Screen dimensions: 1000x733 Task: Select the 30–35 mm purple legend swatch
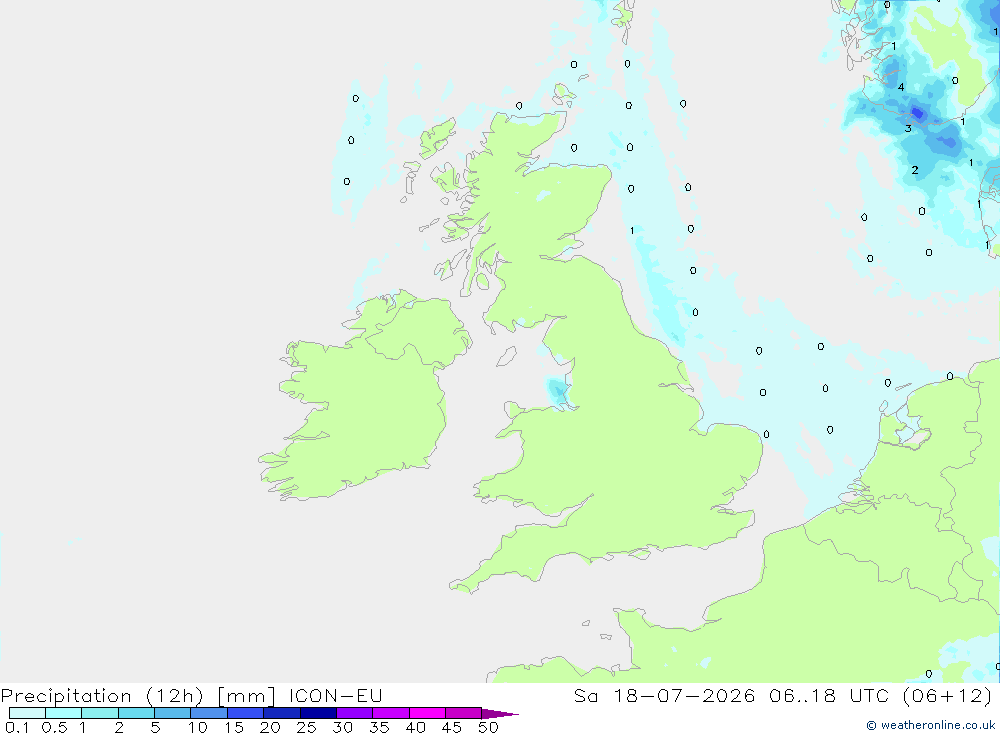(x=354, y=713)
